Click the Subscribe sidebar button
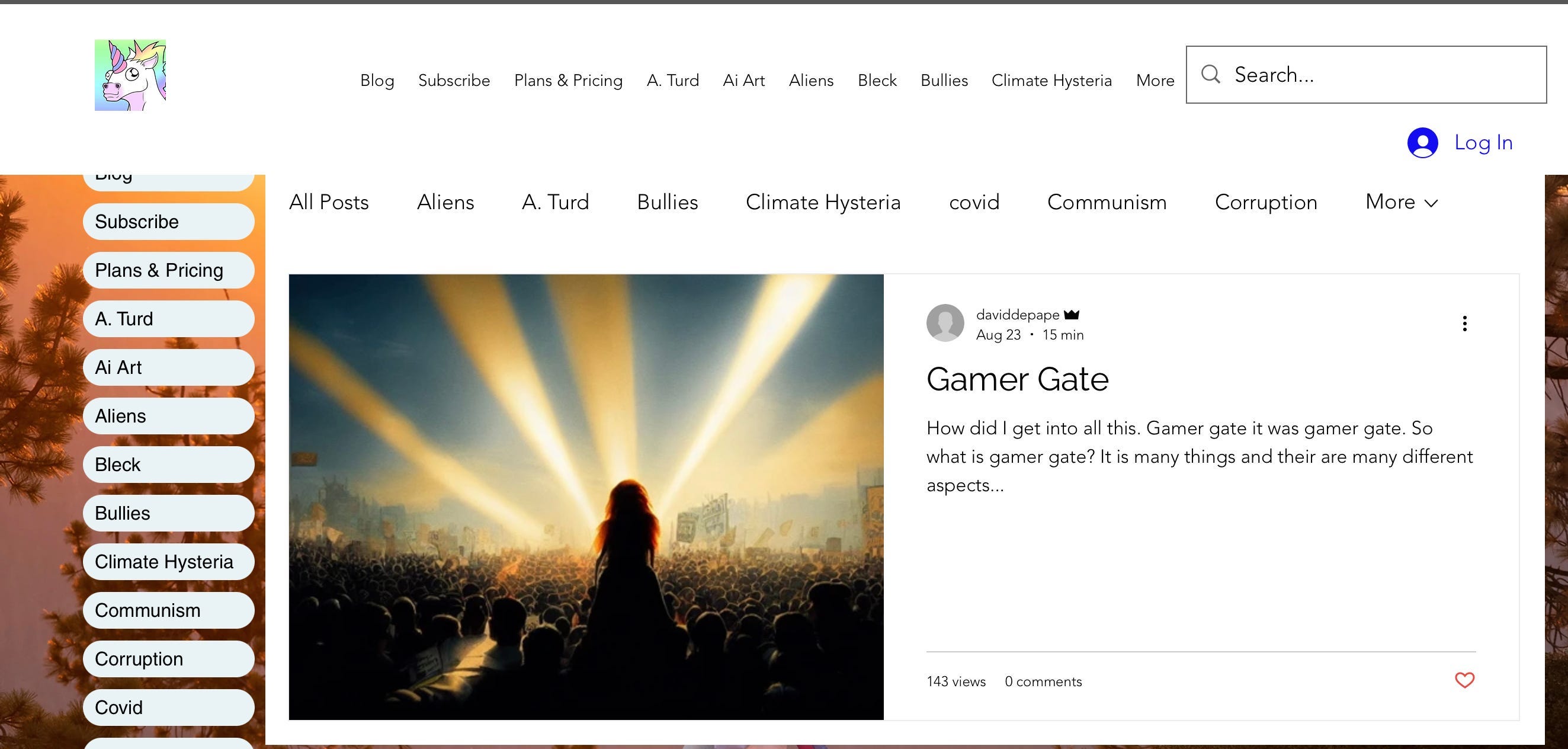Image resolution: width=1568 pixels, height=749 pixels. pos(168,222)
